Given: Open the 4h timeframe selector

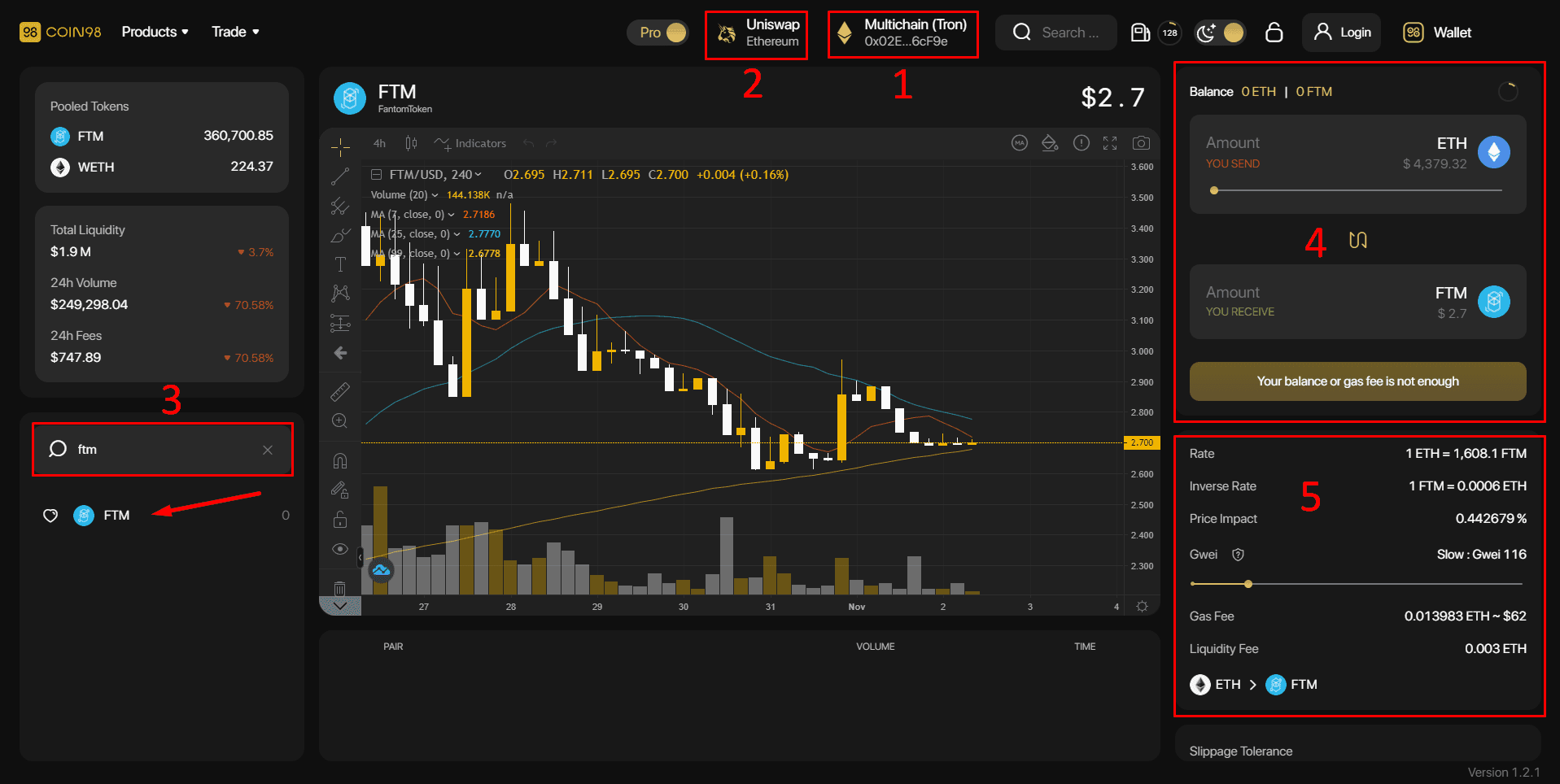Looking at the screenshot, I should click(x=379, y=143).
